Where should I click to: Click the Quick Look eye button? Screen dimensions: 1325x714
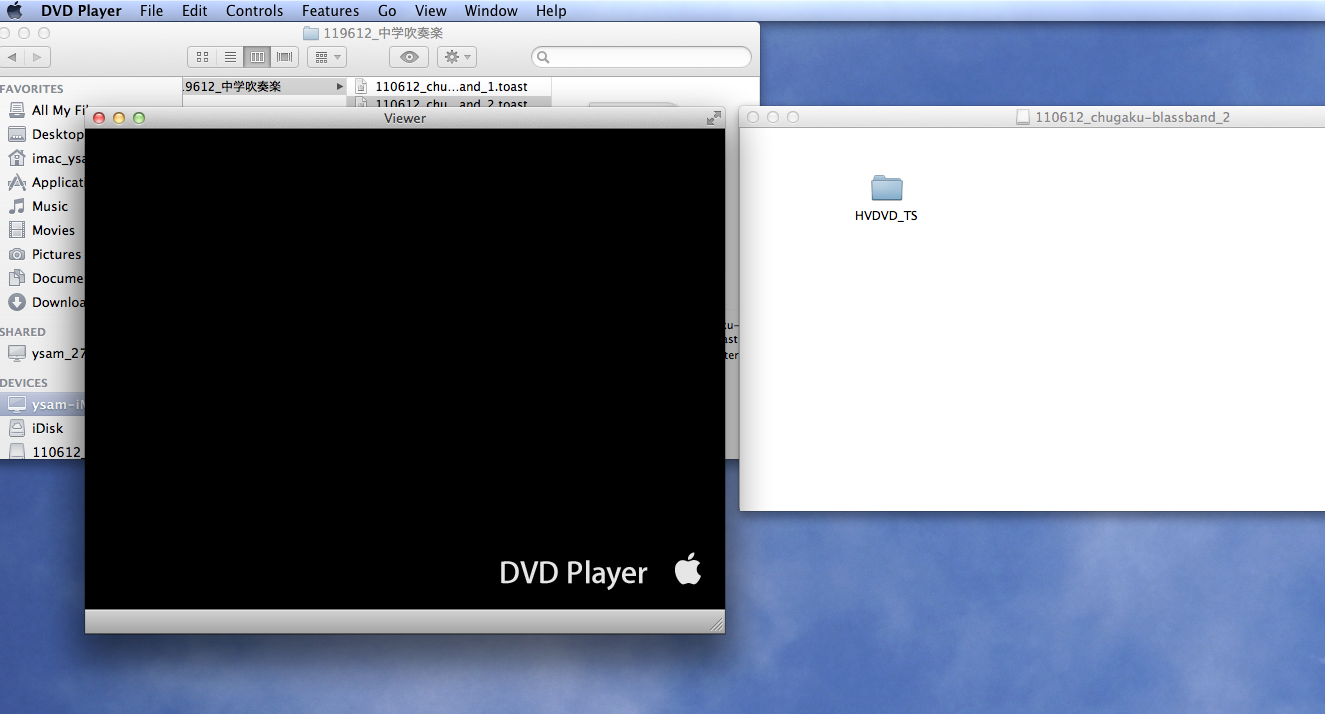click(409, 57)
